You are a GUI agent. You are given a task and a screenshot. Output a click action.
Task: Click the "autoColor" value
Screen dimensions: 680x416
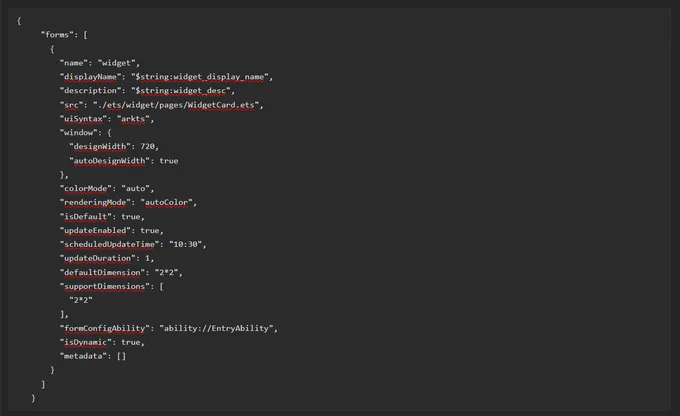pyautogui.click(x=167, y=203)
